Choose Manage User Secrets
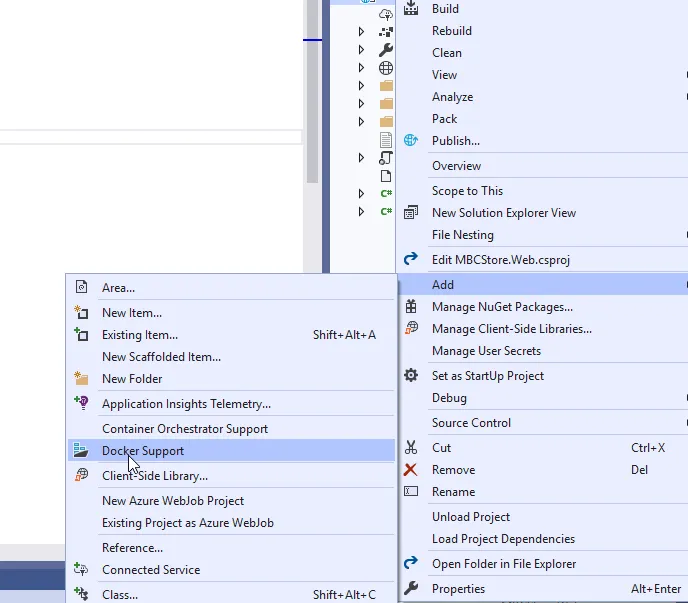688x603 pixels. (x=542, y=351)
